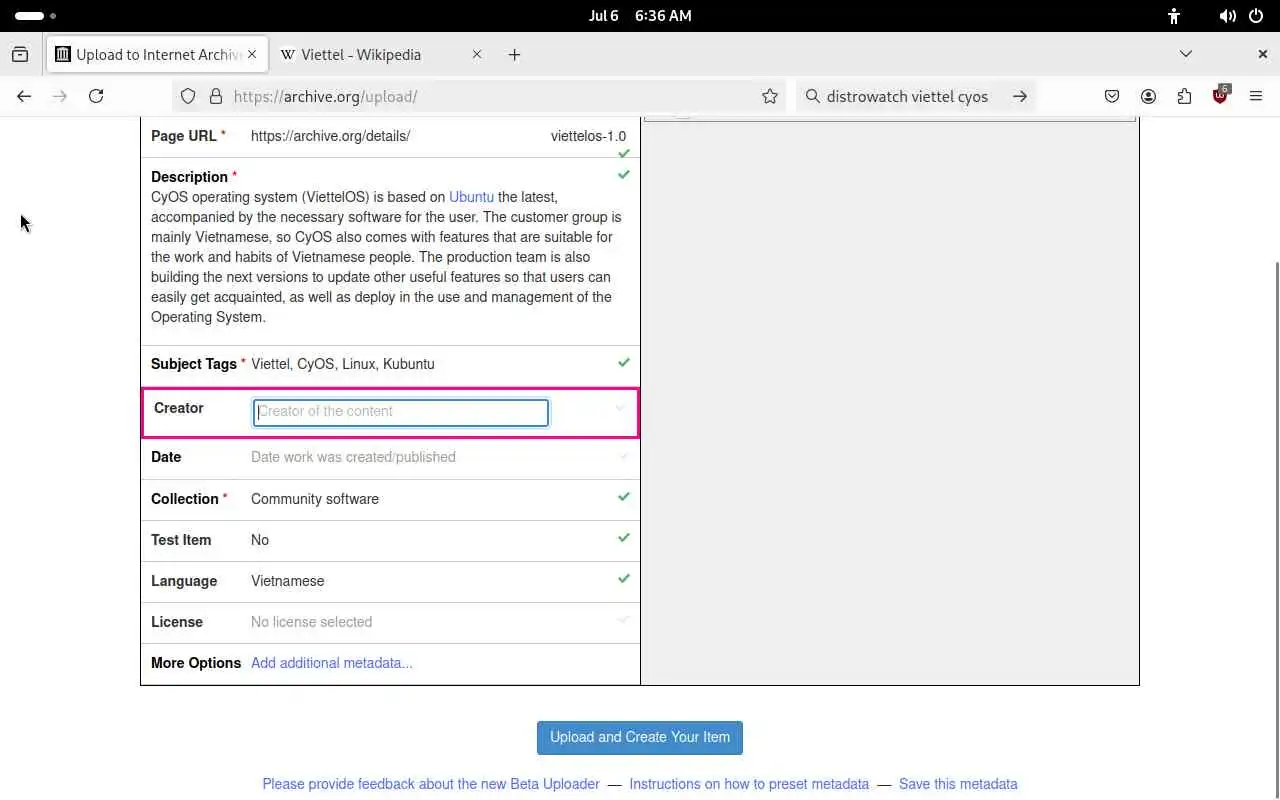The width and height of the screenshot is (1280, 800).
Task: Click the License row label
Action: 177,622
